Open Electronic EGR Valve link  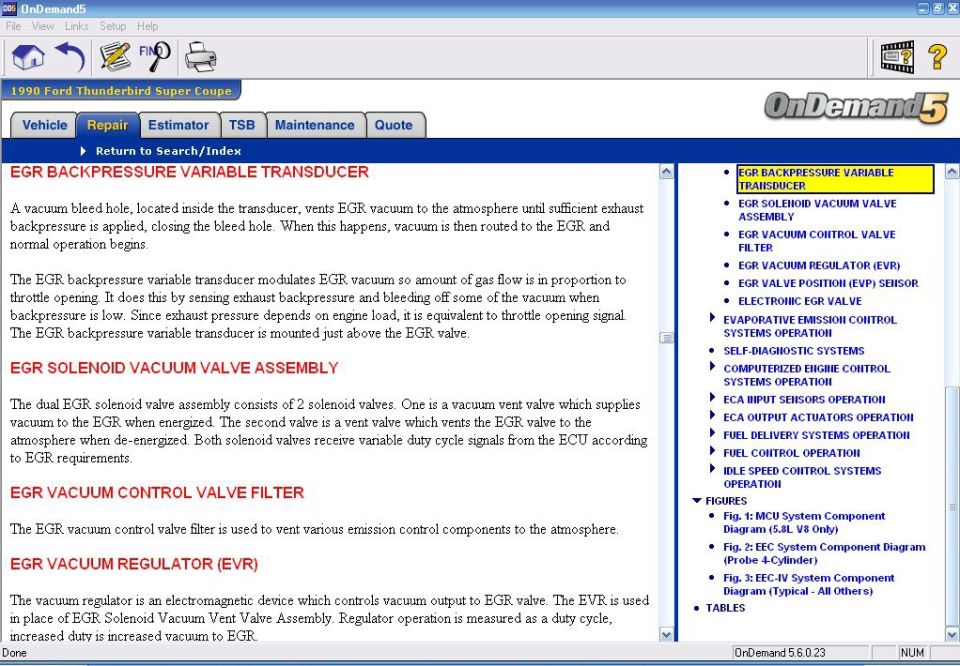tap(800, 301)
